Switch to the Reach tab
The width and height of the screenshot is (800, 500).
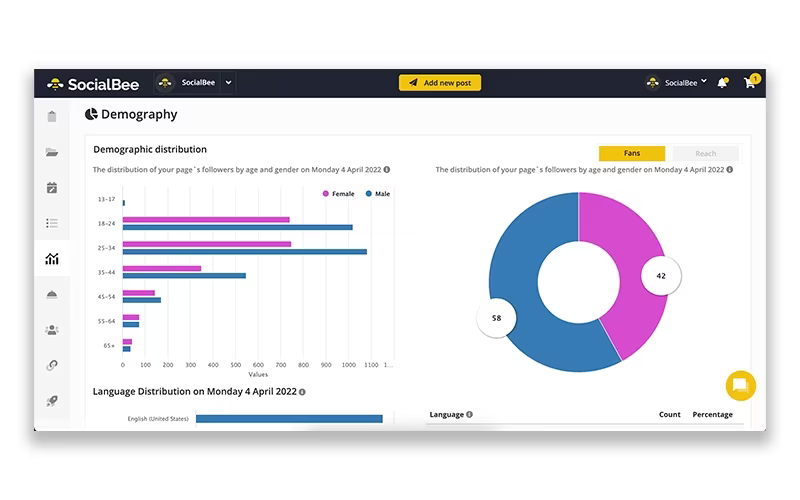click(705, 153)
